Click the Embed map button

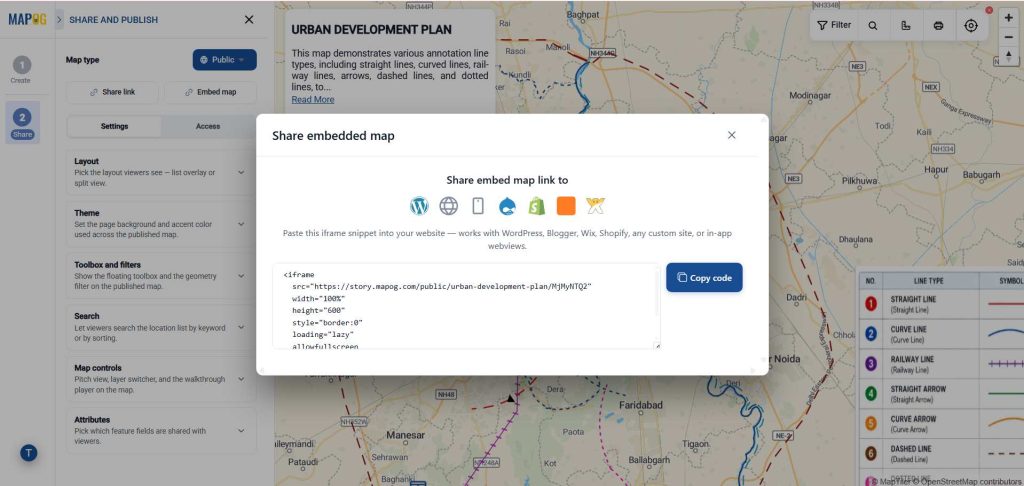[x=210, y=92]
